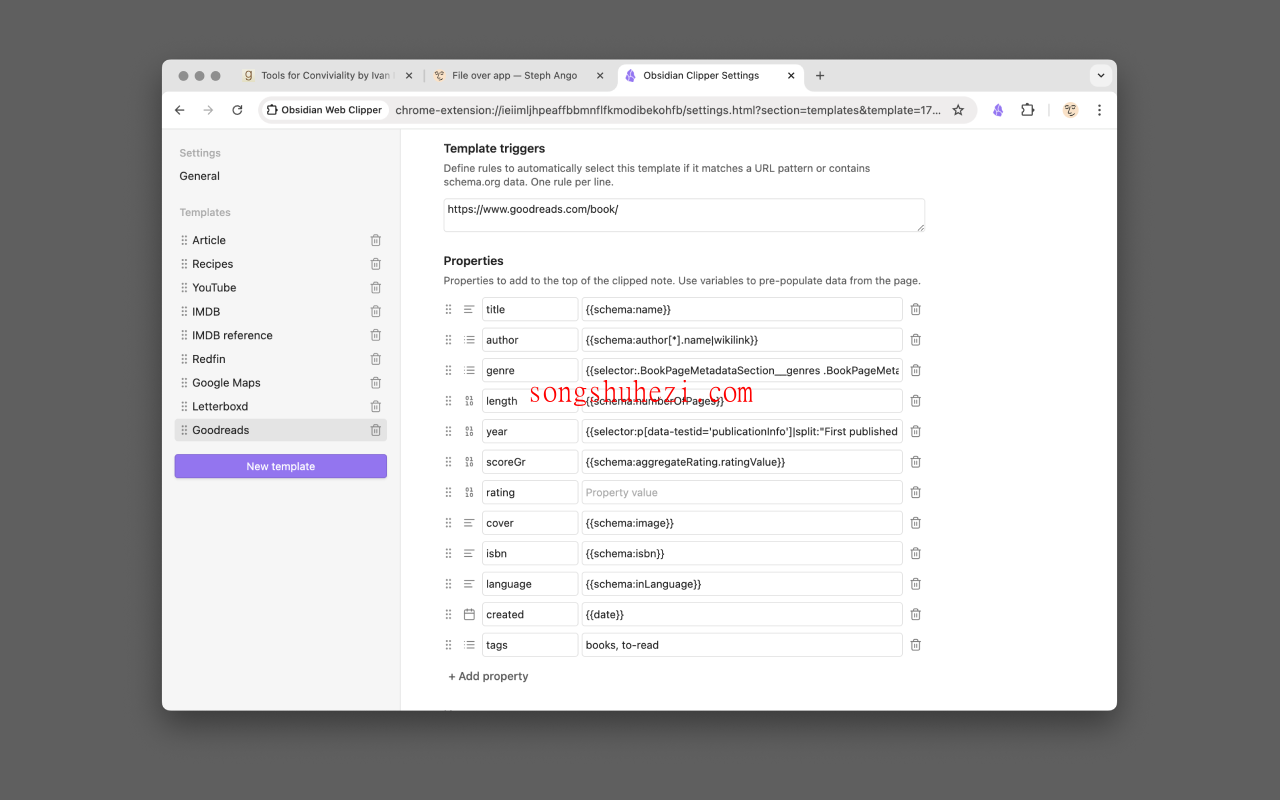Remove the rating property
Image resolution: width=1280 pixels, height=800 pixels.
[x=915, y=492]
